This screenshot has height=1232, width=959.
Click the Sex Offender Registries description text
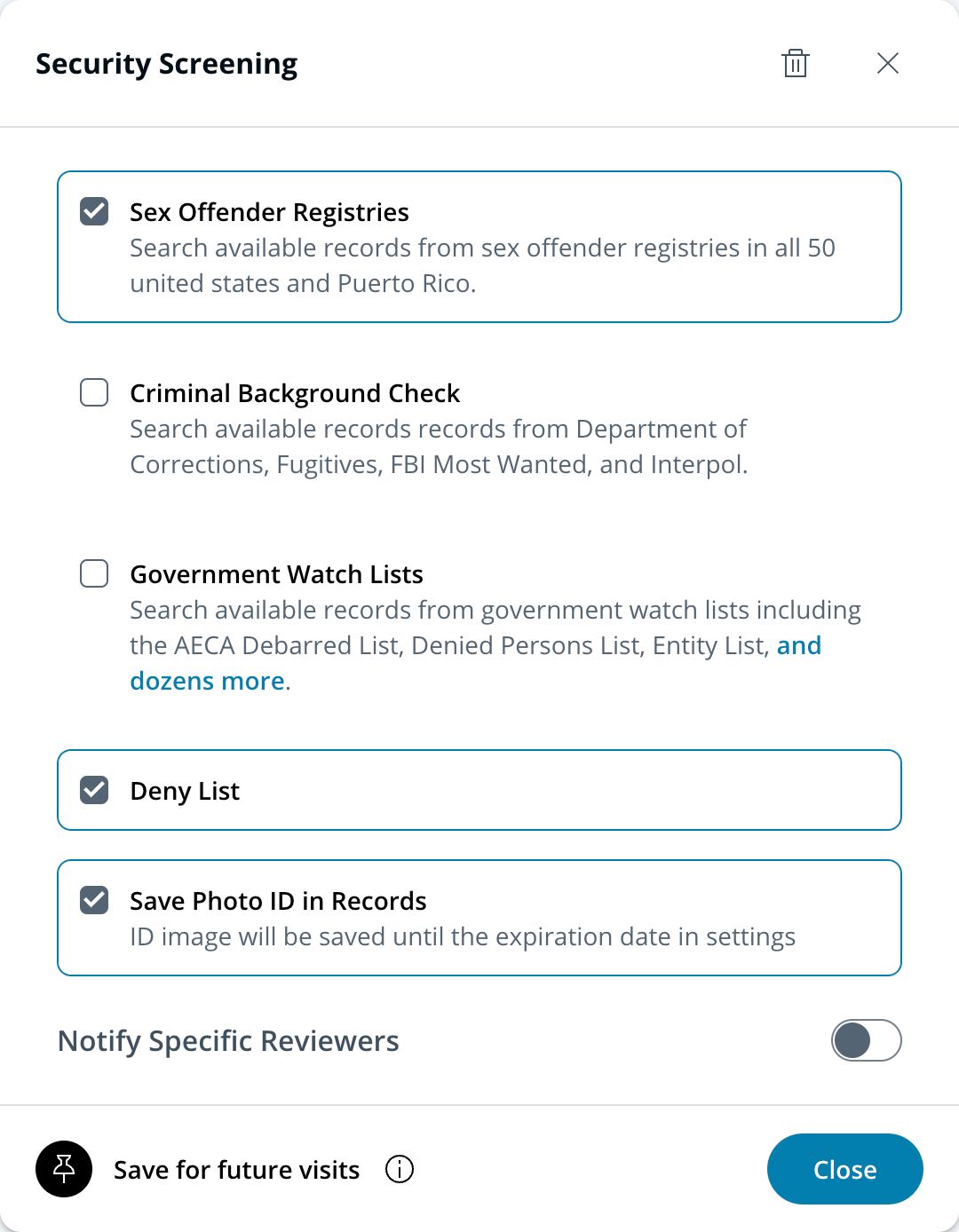pos(482,265)
